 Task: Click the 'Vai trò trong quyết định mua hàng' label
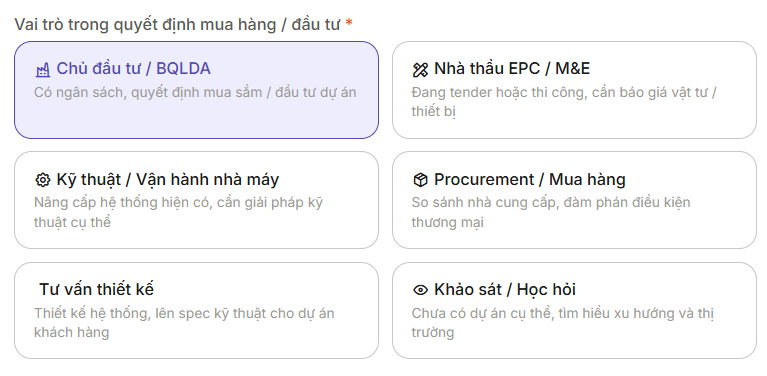point(177,24)
